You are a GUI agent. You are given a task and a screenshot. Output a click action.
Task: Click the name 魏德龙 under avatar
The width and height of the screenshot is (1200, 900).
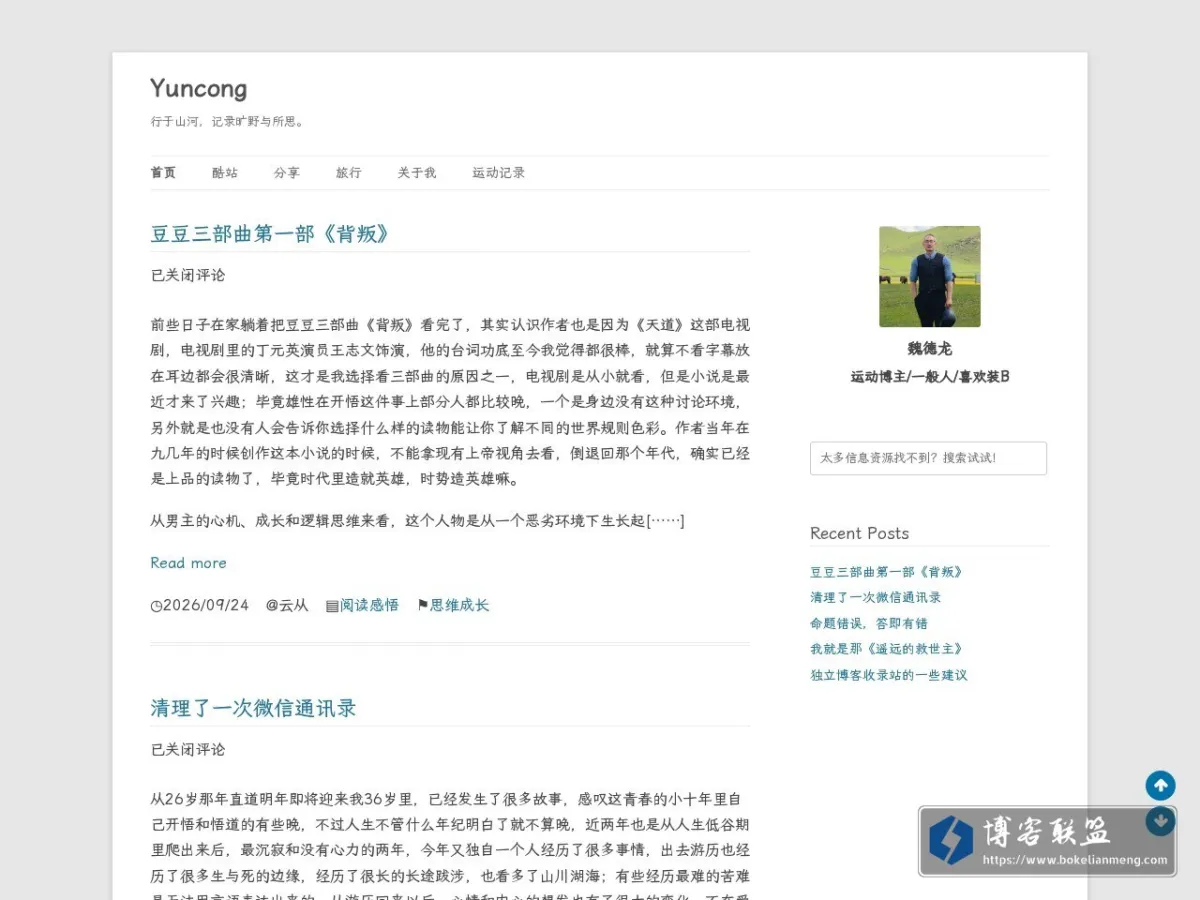[930, 349]
